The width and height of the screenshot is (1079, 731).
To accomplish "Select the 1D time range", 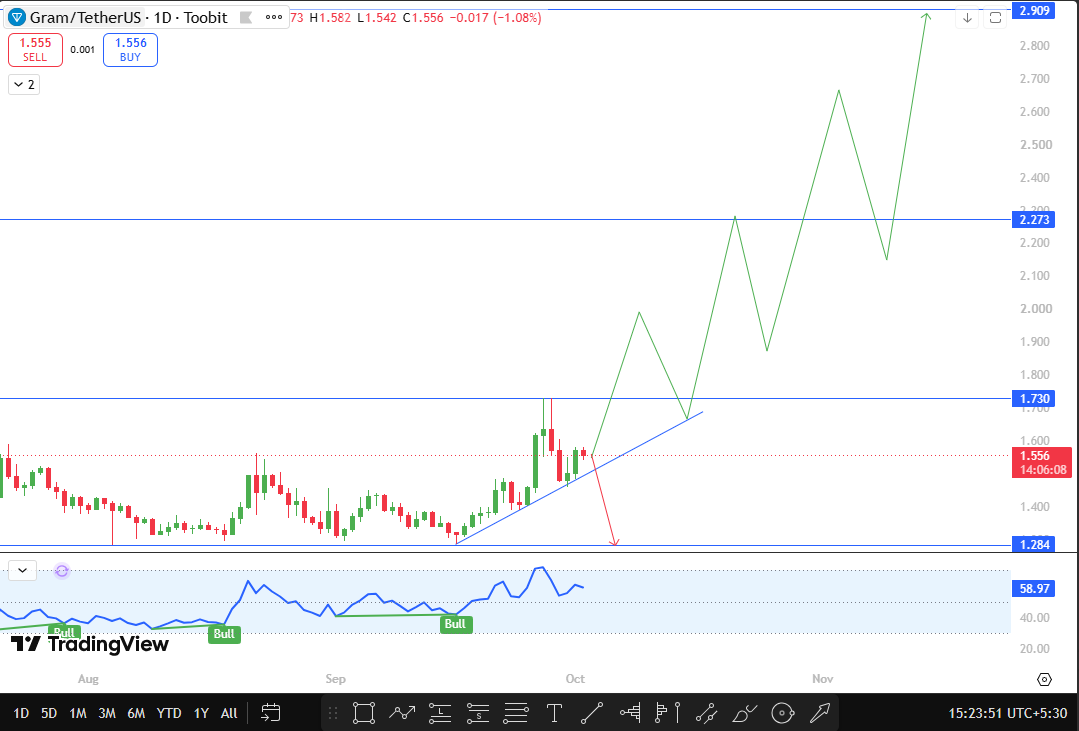I will tap(21, 713).
